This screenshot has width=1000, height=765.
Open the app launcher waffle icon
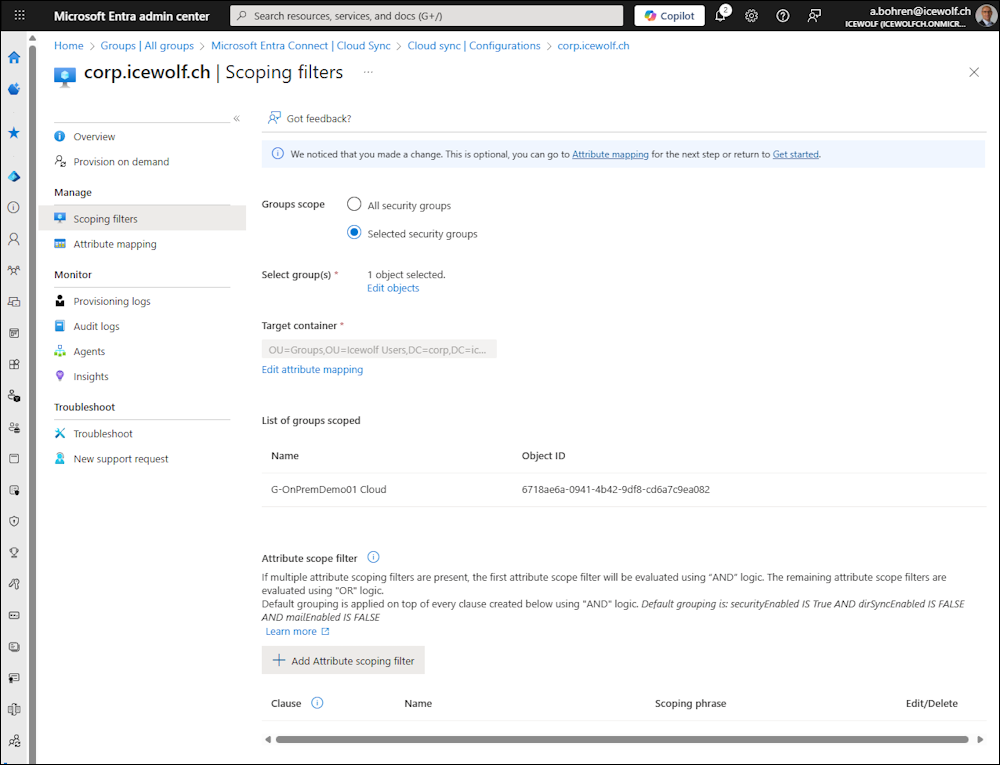(19, 16)
